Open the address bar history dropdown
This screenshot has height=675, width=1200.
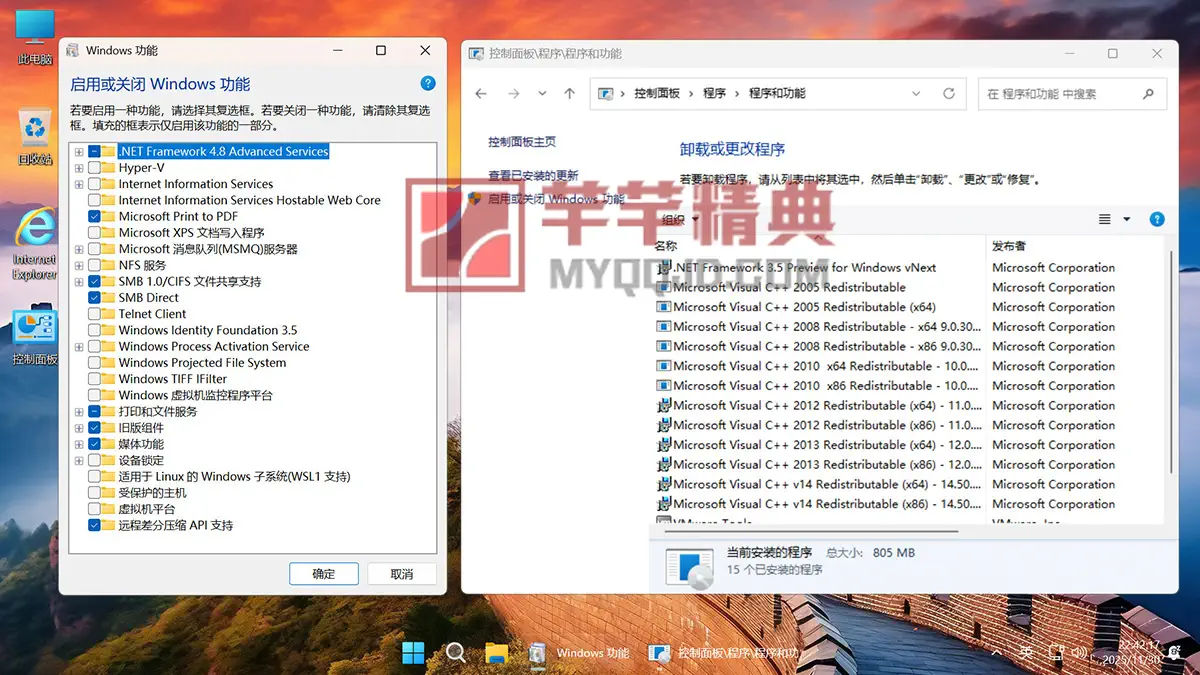[916, 94]
